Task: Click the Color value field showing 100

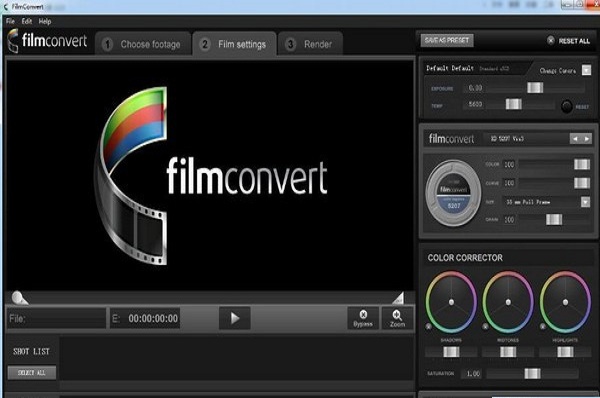Action: (509, 165)
